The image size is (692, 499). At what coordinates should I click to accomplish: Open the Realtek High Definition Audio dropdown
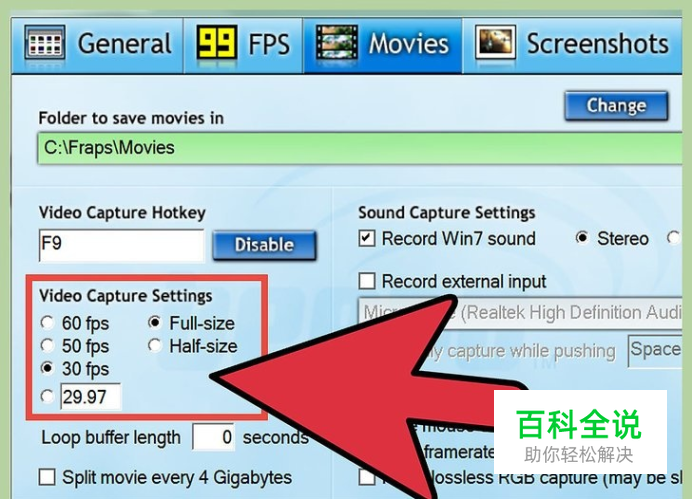click(520, 313)
